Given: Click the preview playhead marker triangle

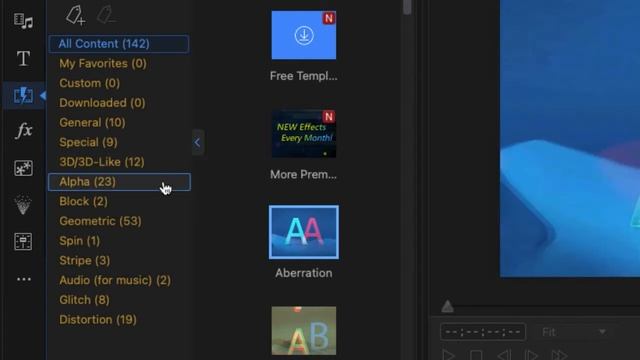Looking at the screenshot, I should point(447,306).
